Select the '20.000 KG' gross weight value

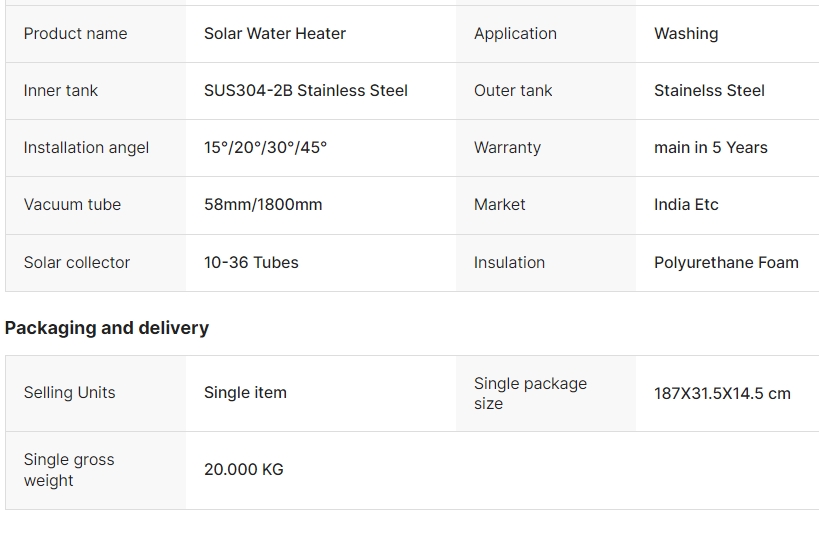(244, 469)
